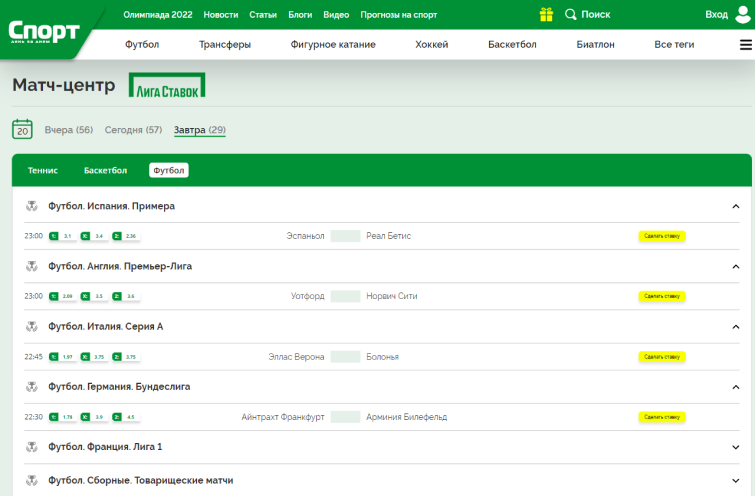The width and height of the screenshot is (755, 497).
Task: Open the hamburger menu icon
Action: 745,45
